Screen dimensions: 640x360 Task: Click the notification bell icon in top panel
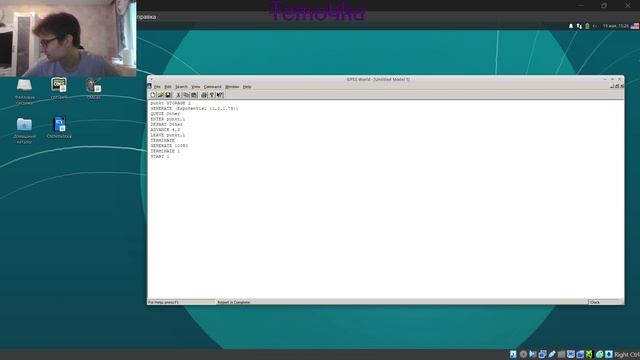coord(571,26)
